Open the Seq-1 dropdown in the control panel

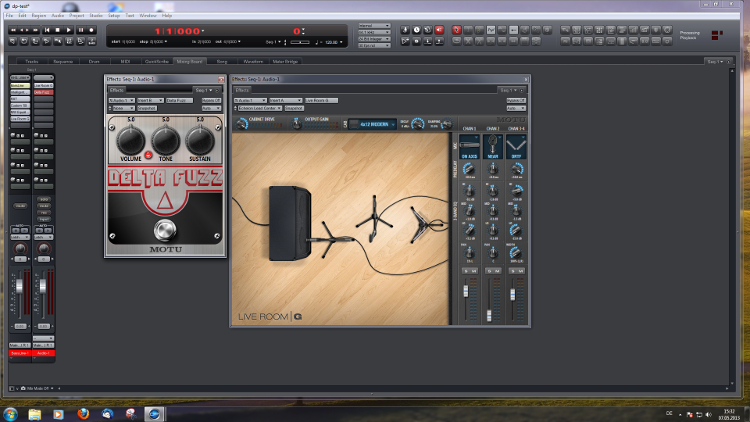pos(273,42)
